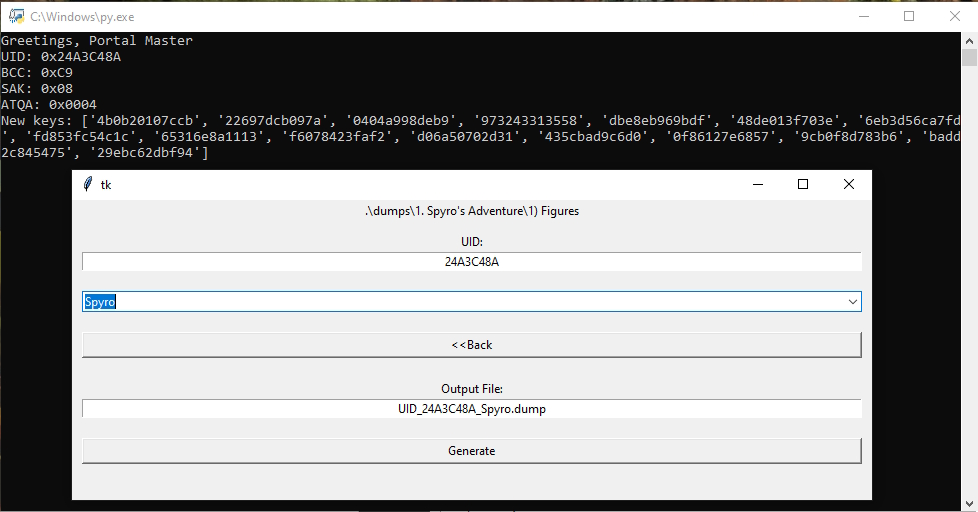The height and width of the screenshot is (512, 978).
Task: Click the console scrollbar thumb
Action: (x=969, y=57)
